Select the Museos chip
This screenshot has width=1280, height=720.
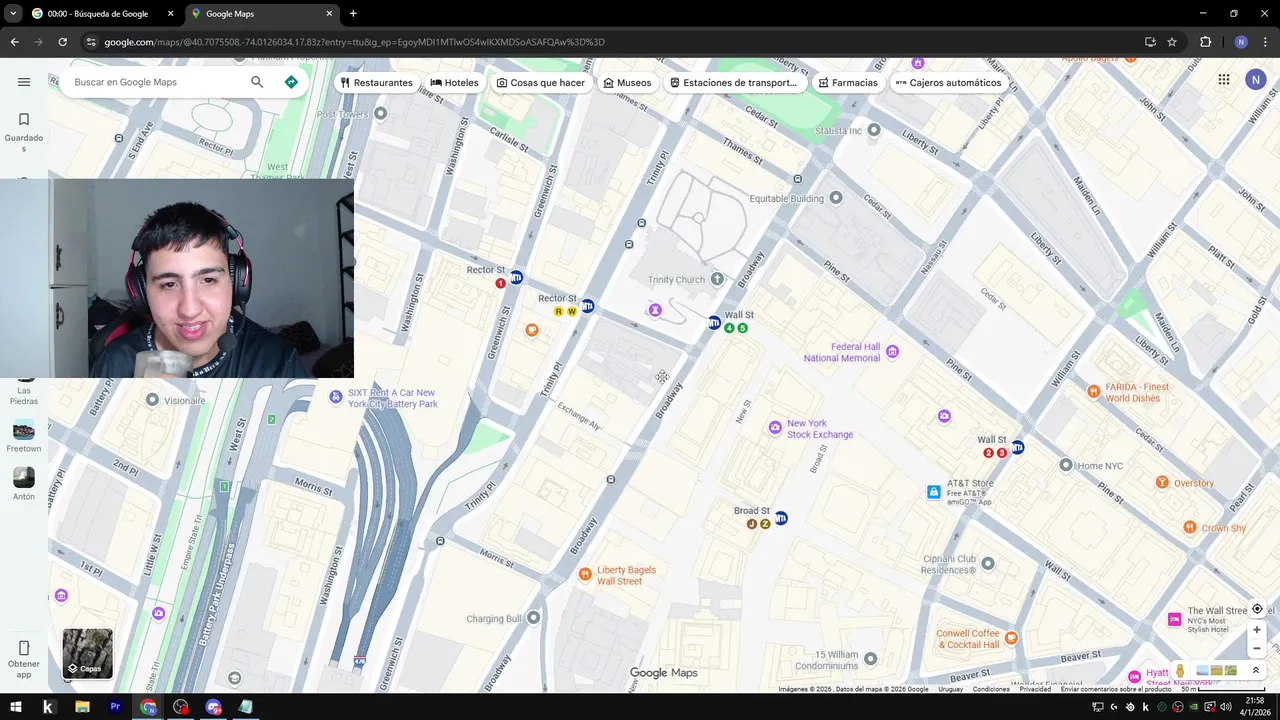(x=628, y=83)
